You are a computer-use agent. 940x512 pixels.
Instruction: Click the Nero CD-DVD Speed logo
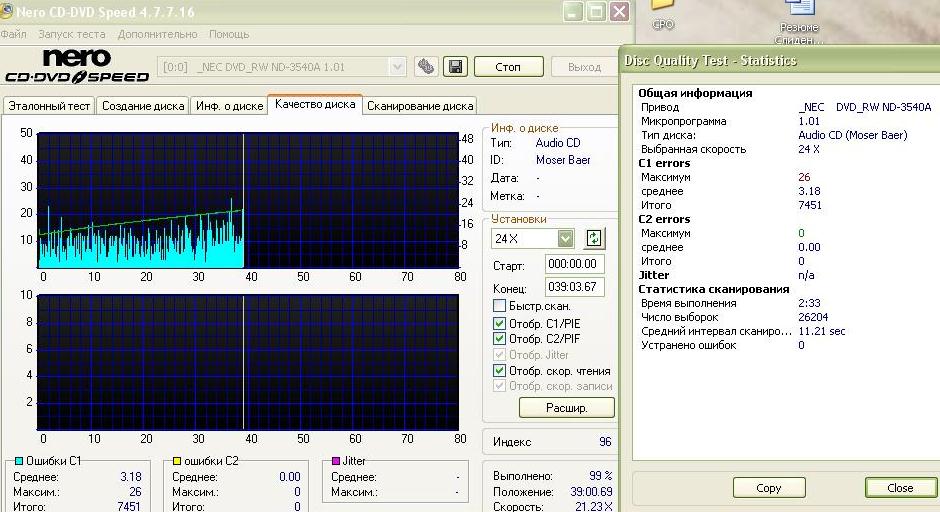pos(76,67)
